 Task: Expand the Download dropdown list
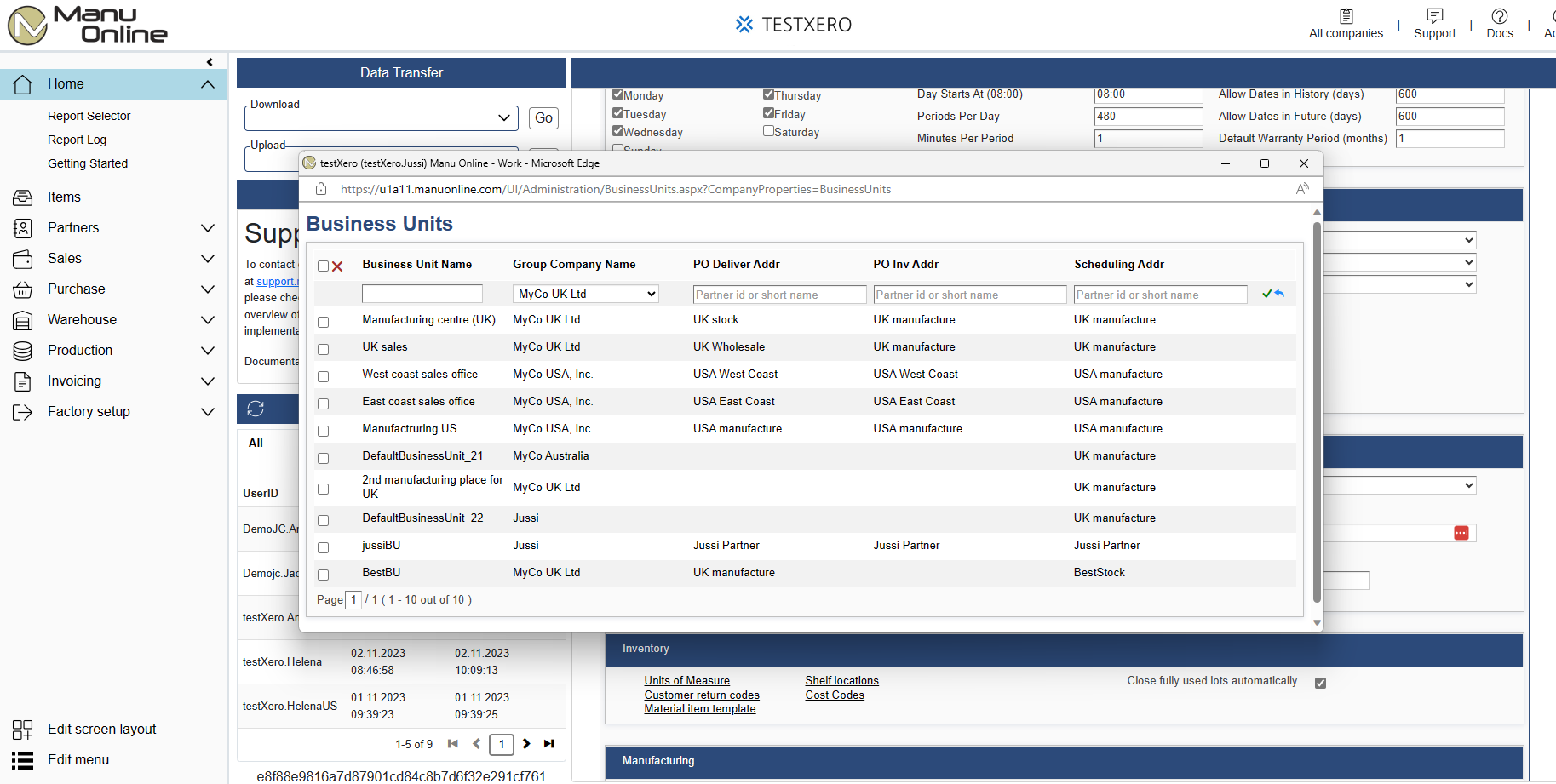tap(503, 118)
